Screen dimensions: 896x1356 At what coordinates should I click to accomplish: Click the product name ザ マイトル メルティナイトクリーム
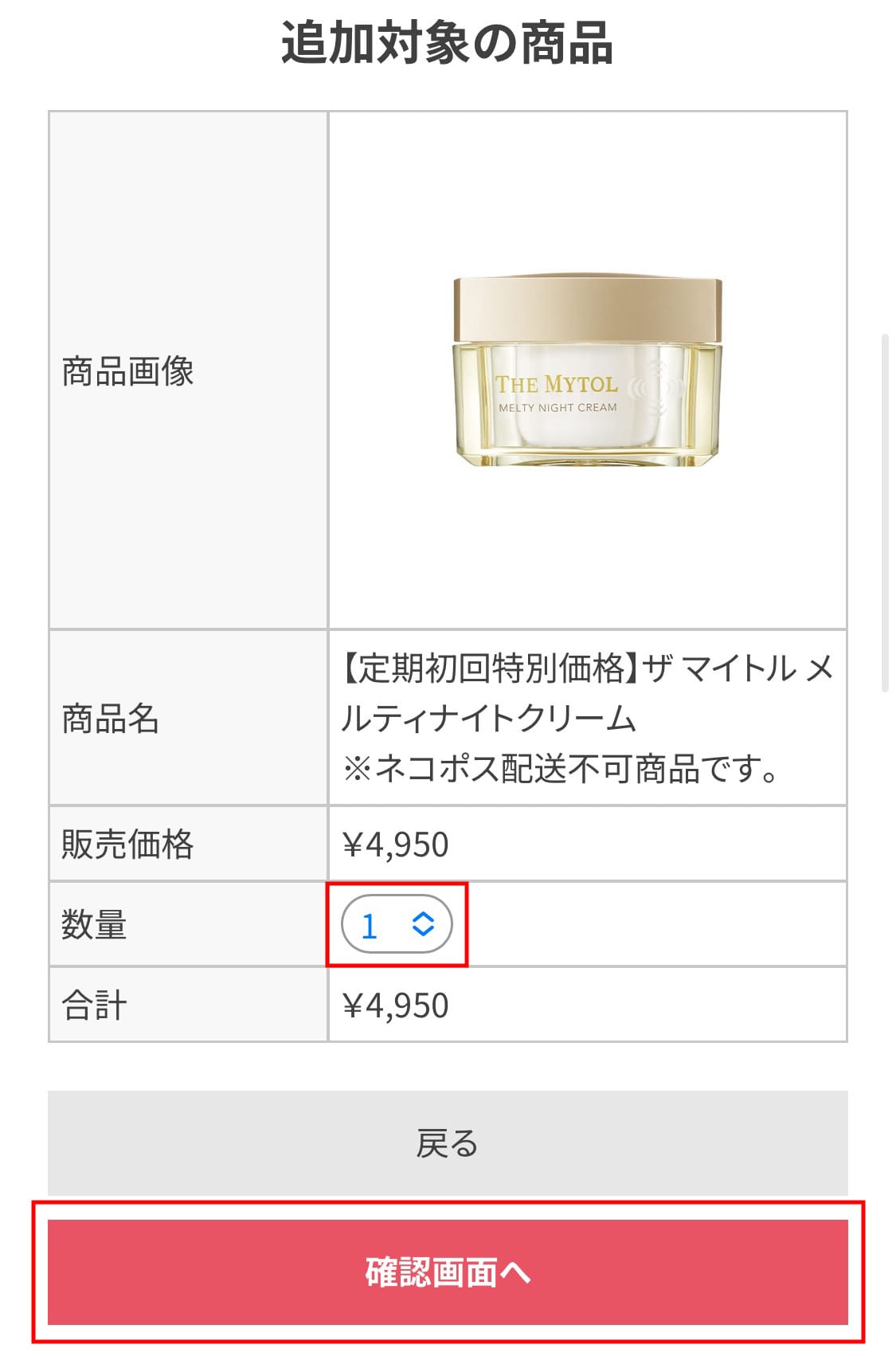[x=588, y=692]
